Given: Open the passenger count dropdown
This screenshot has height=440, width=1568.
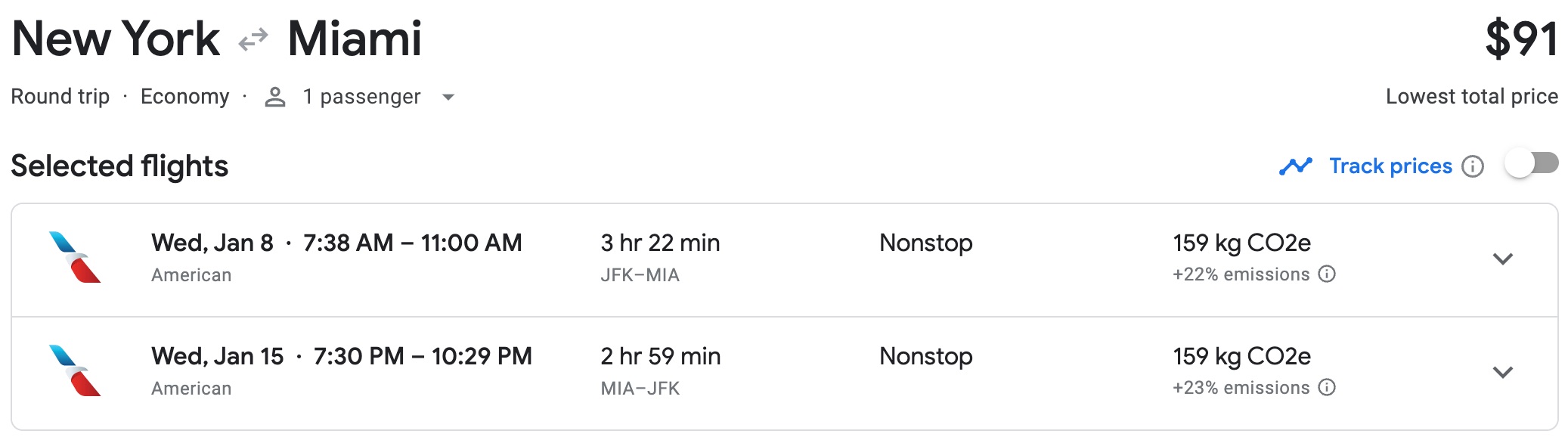Looking at the screenshot, I should tap(449, 97).
